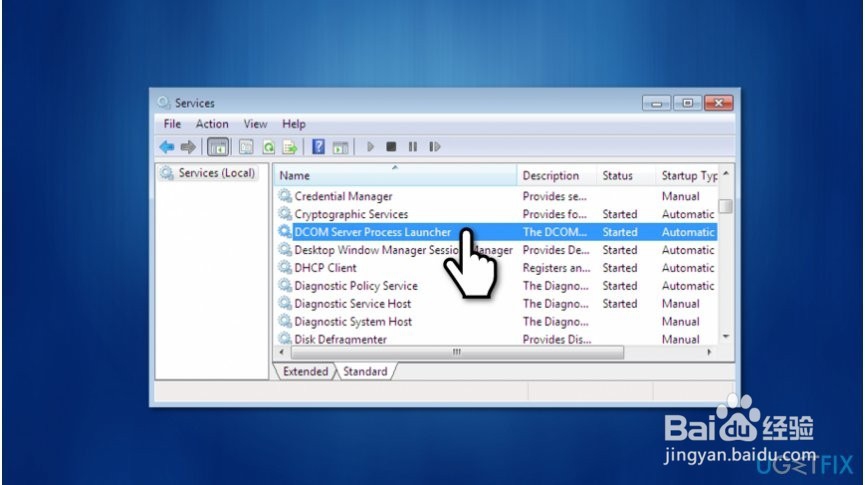
Task: Start Service play button
Action: click(370, 147)
